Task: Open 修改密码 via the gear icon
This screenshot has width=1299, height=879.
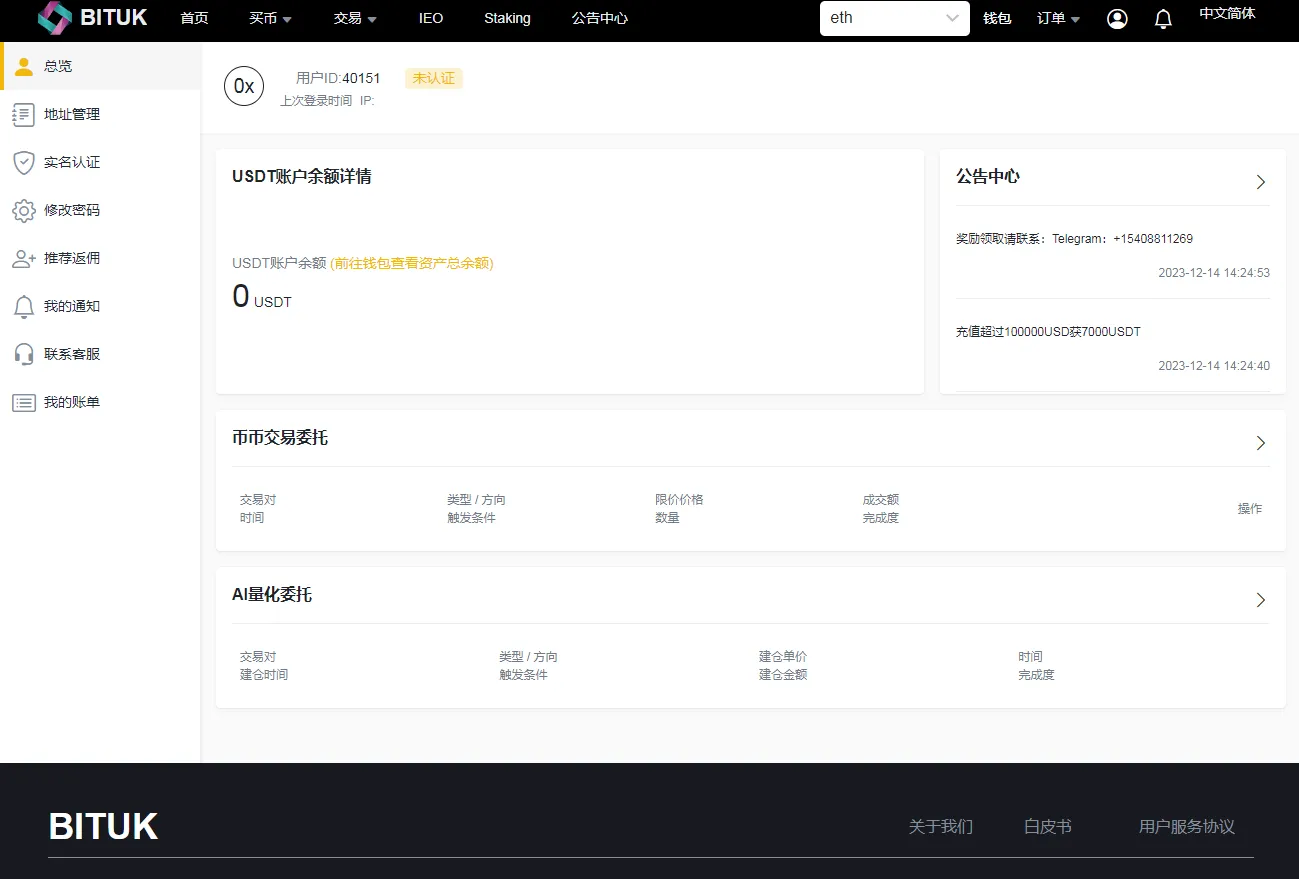Action: click(23, 210)
